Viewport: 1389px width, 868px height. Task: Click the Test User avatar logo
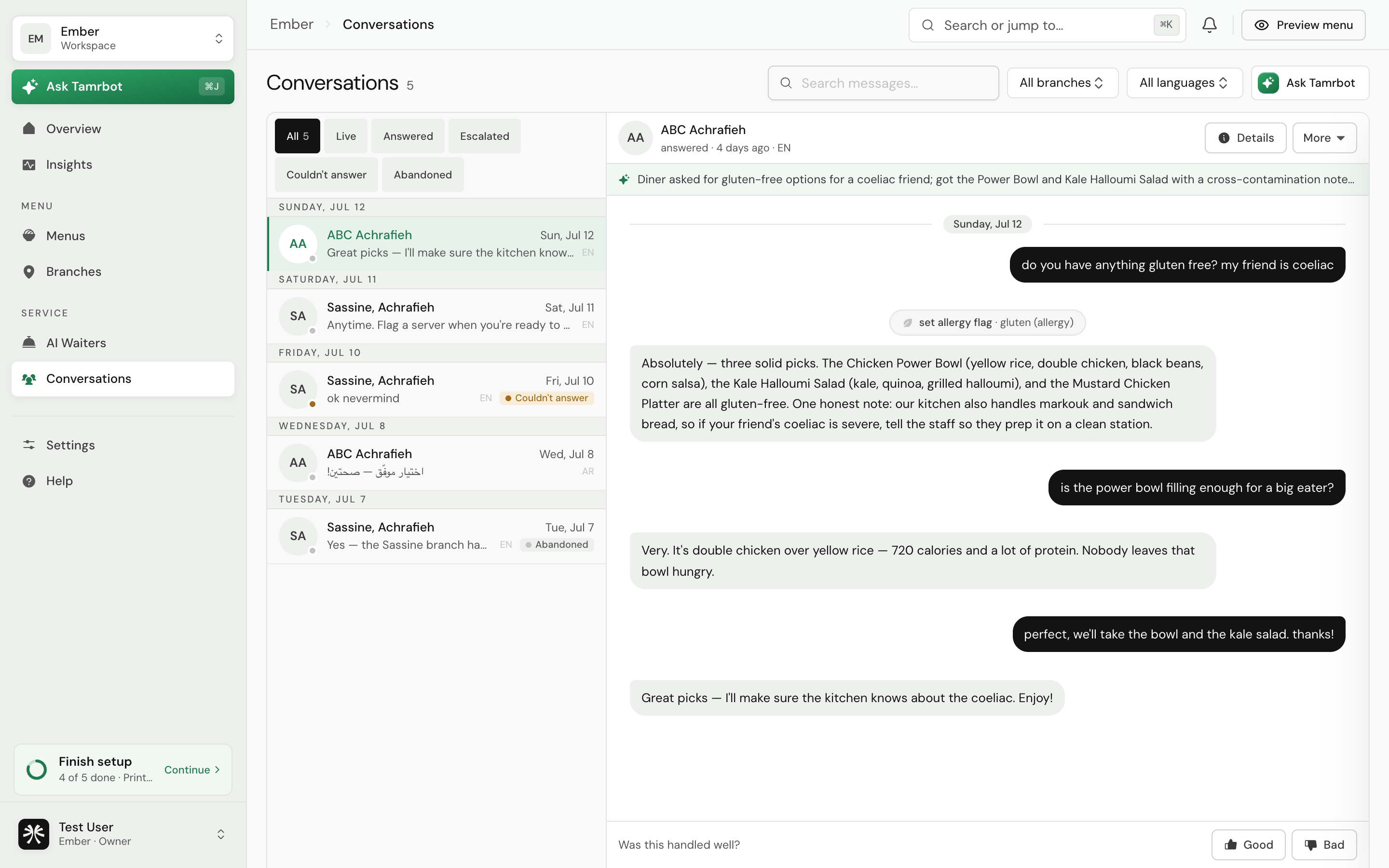click(x=33, y=834)
